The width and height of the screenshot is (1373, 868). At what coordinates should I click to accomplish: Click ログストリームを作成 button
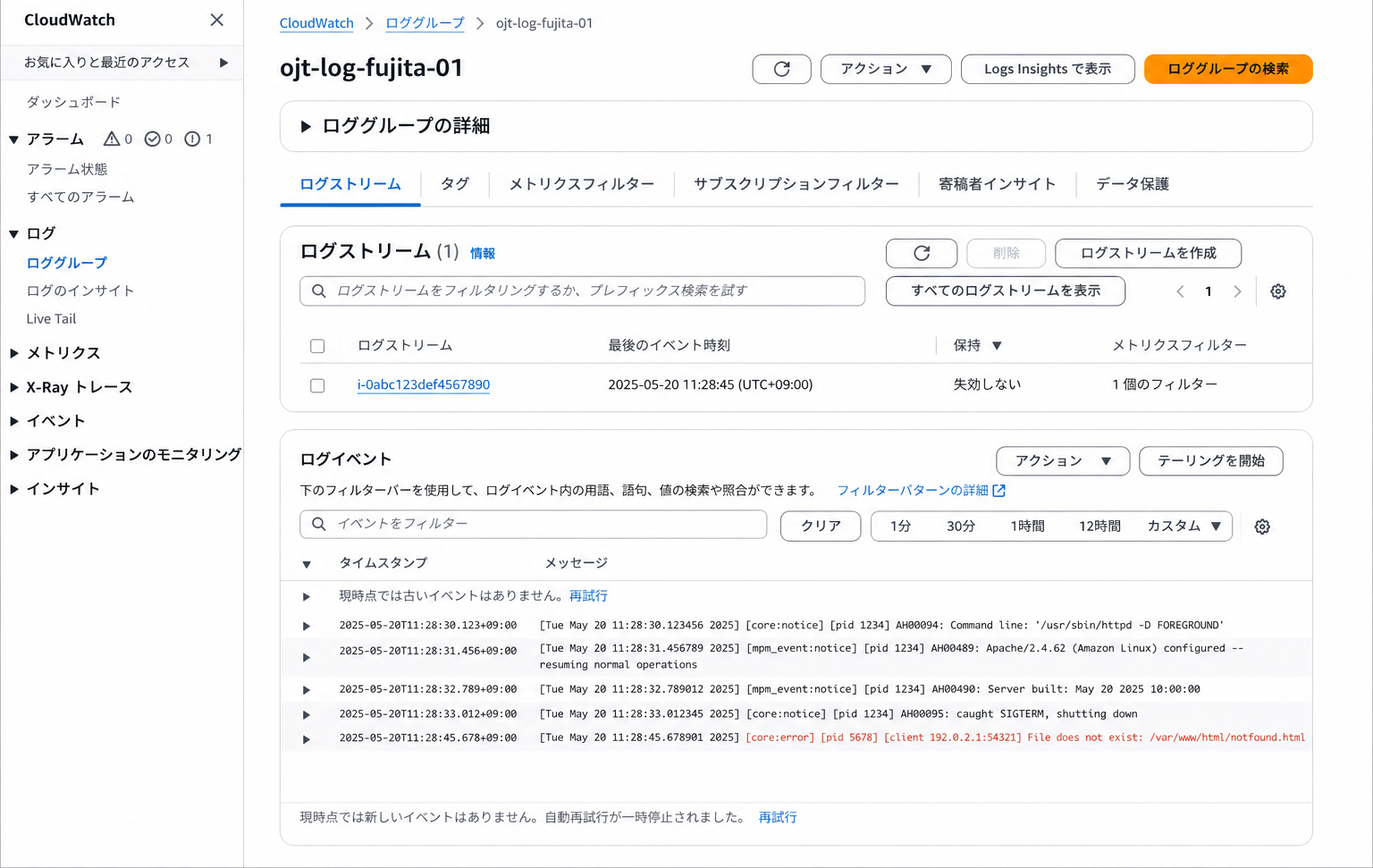point(1149,253)
